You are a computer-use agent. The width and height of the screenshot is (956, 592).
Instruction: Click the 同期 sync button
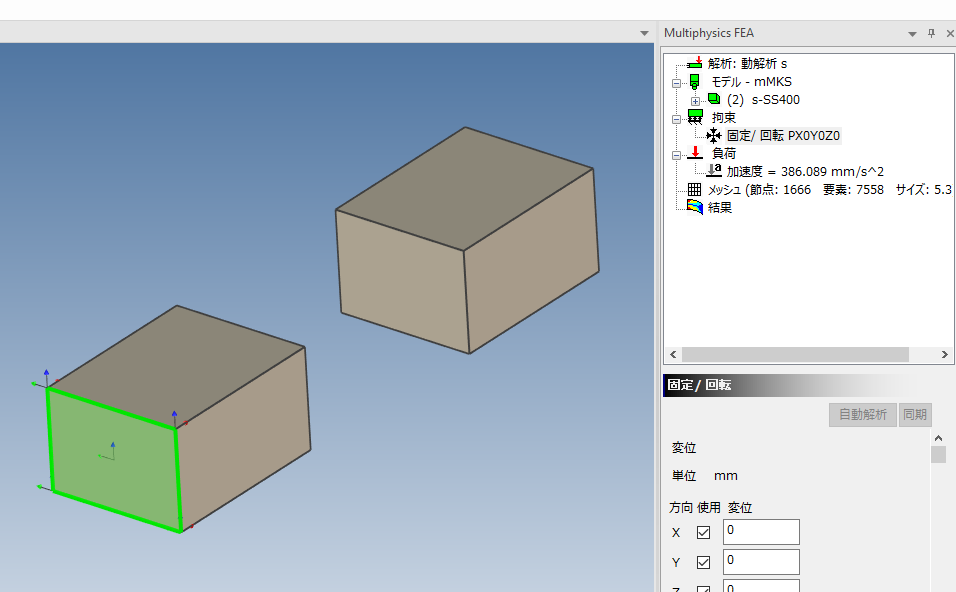pos(915,414)
